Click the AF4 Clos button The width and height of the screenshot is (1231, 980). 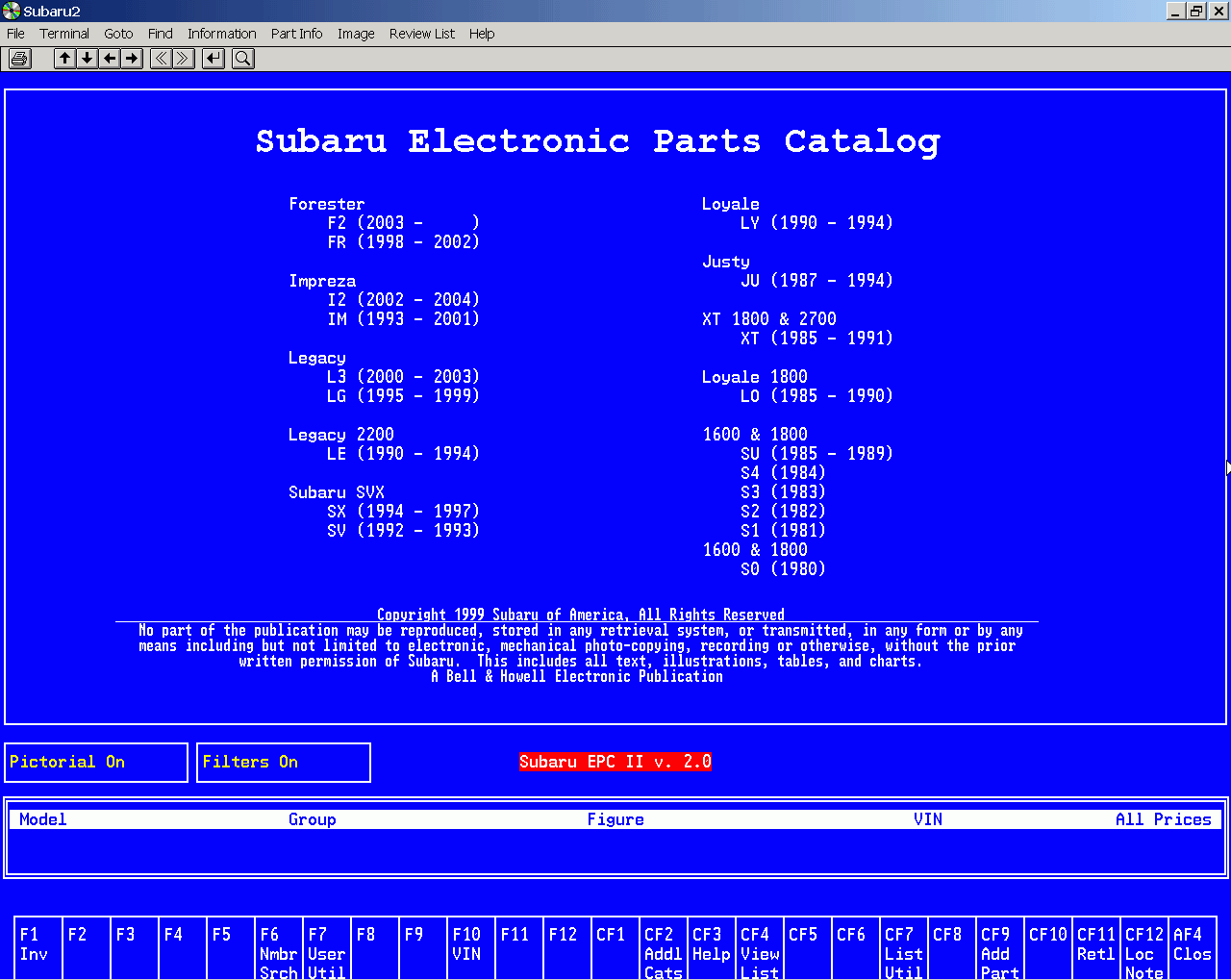1193,948
